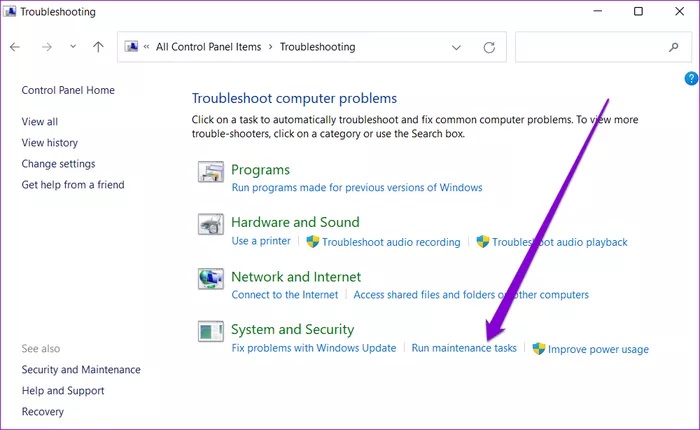Click the back navigation arrow

coord(16,47)
